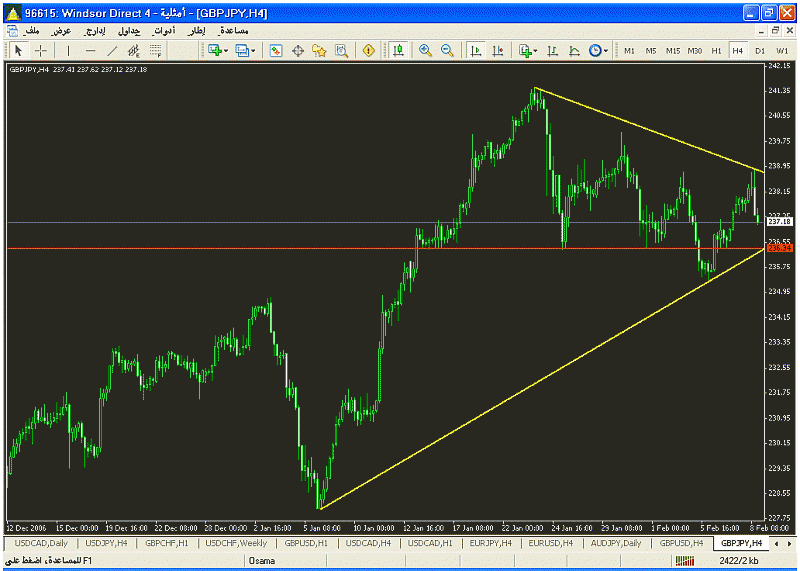Viewport: 800px width, 571px height.
Task: Switch to the USDCHF,Weekly chart tab
Action: click(236, 543)
